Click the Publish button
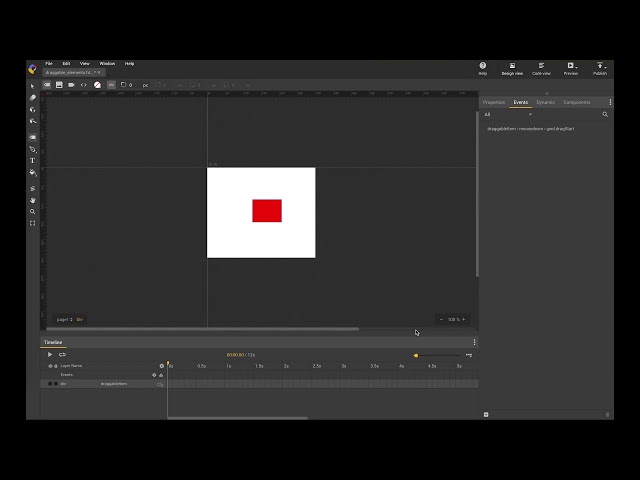 [600, 69]
